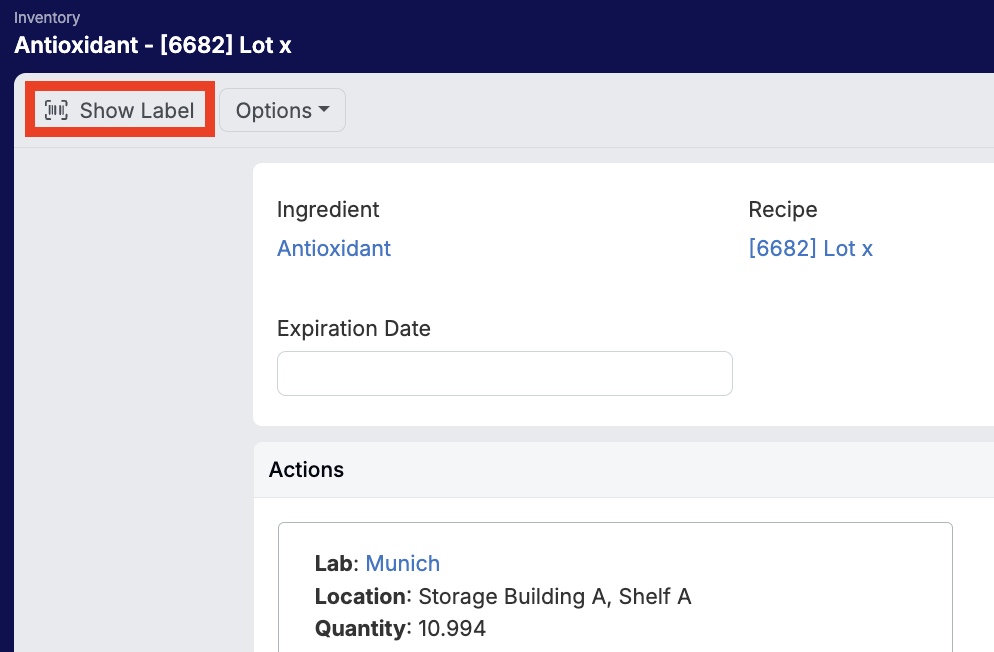Go to Inventory via the breadcrumb
The image size is (994, 652).
pos(47,18)
